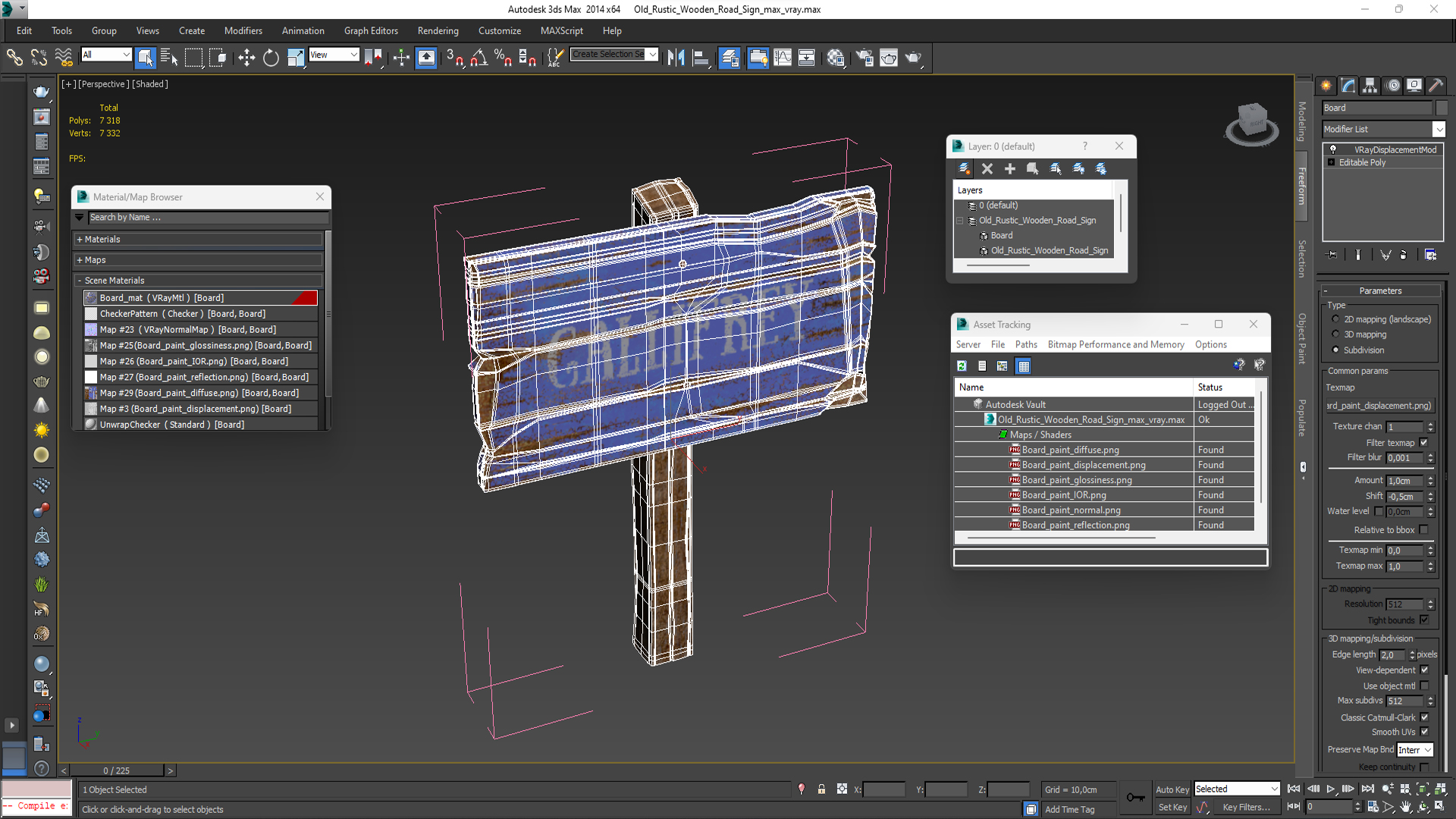Image resolution: width=1456 pixels, height=819 pixels.
Task: Choose the Select and Scale tool
Action: pos(296,58)
